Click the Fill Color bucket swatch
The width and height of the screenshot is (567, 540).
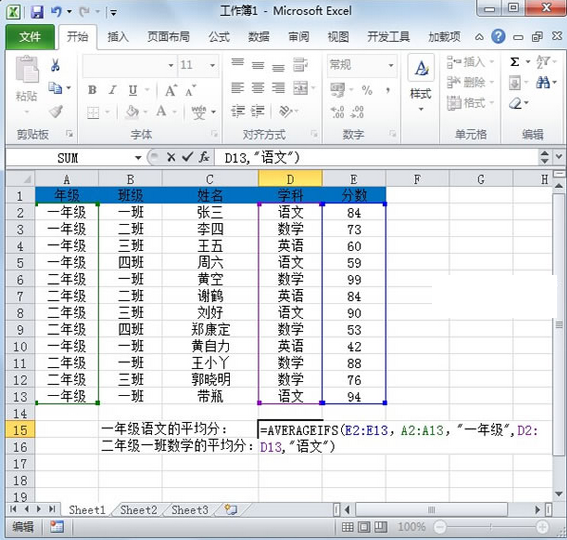(x=132, y=112)
